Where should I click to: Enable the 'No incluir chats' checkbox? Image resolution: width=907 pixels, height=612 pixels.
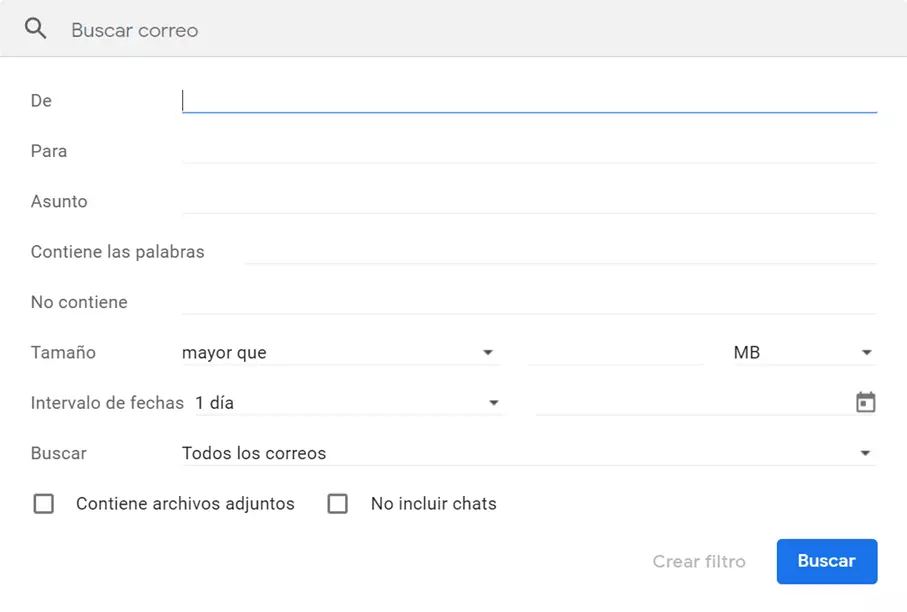click(338, 504)
